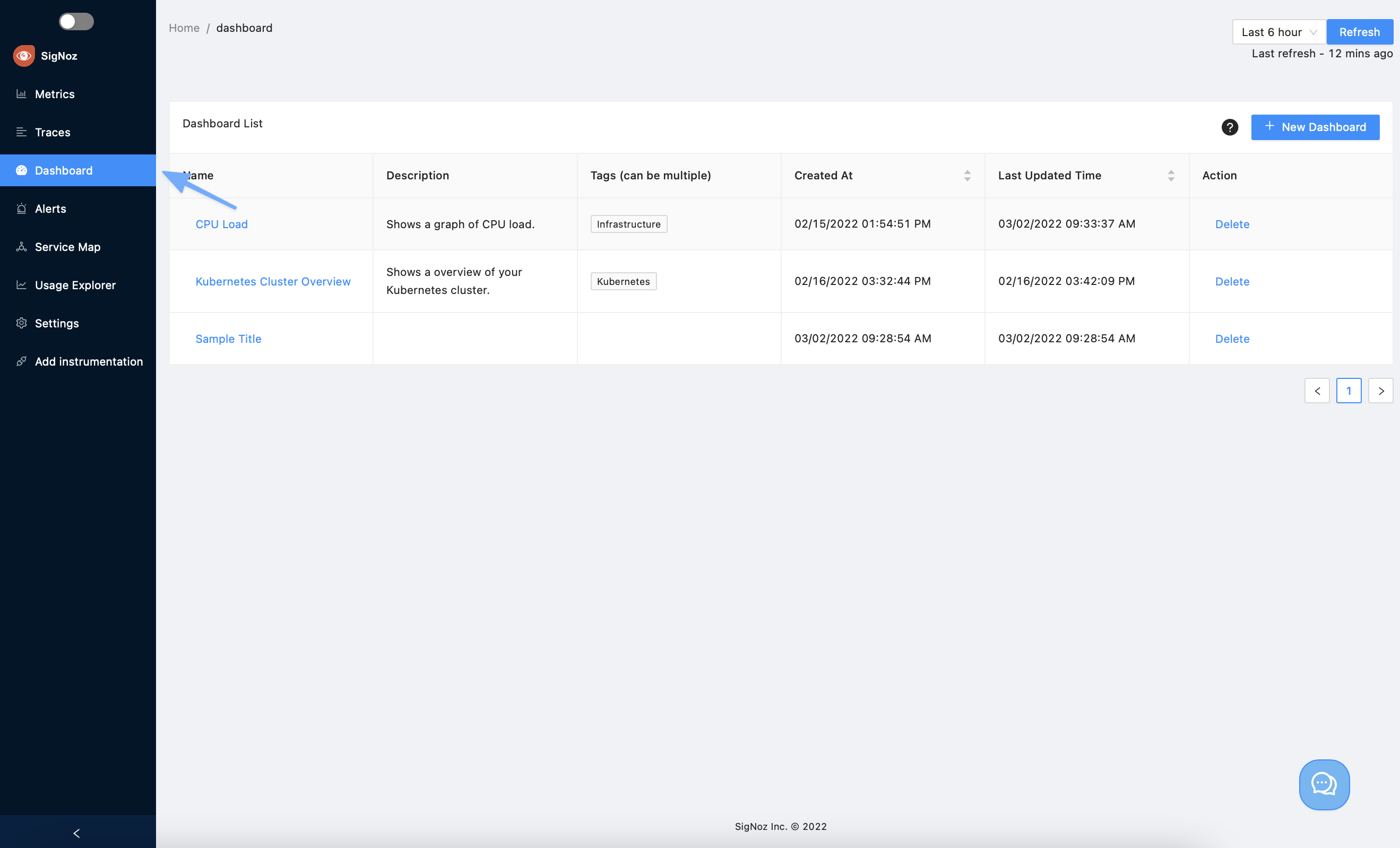Toggle the dark mode switch
1400x848 pixels.
(76, 22)
